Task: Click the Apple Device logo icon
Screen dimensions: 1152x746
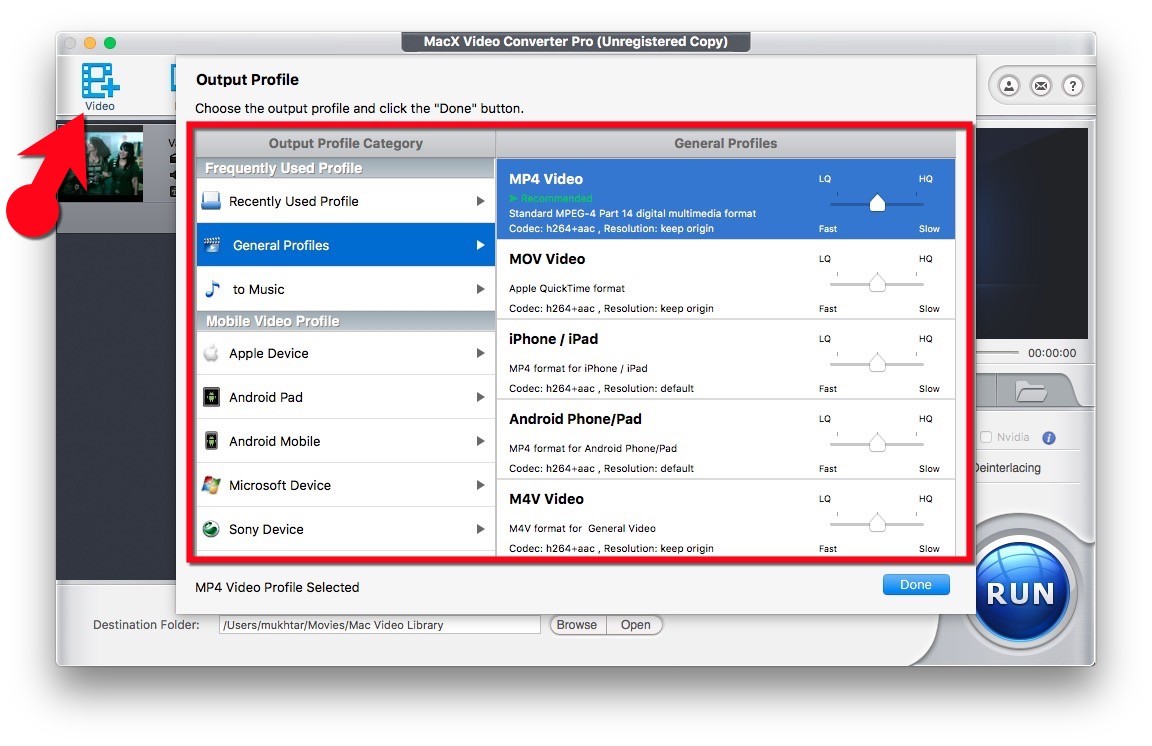Action: pos(211,353)
